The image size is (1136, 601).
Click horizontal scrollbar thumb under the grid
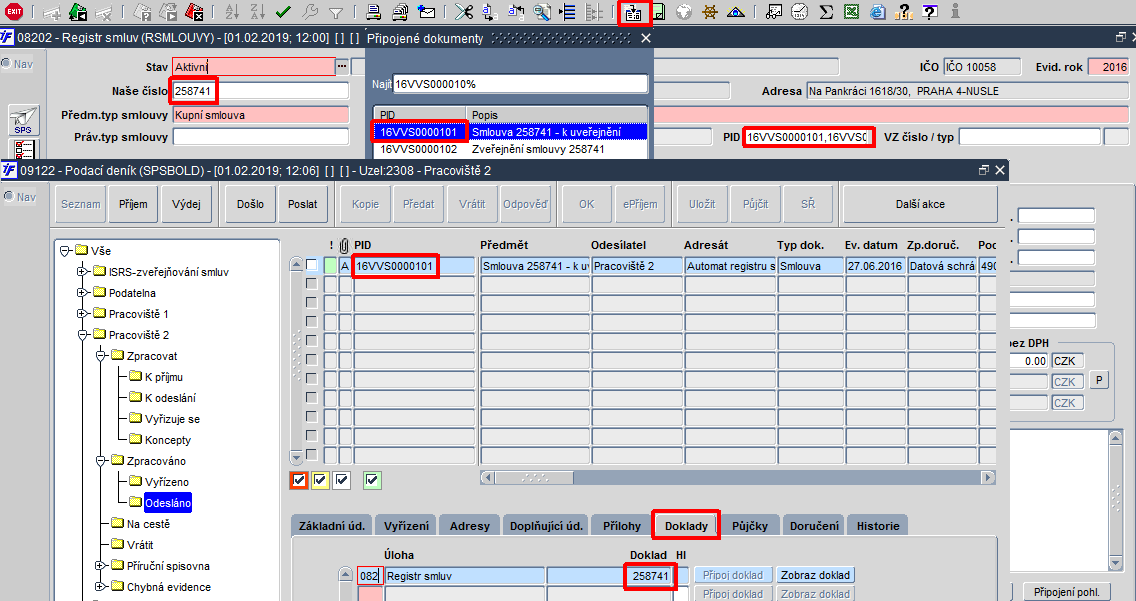(x=535, y=477)
